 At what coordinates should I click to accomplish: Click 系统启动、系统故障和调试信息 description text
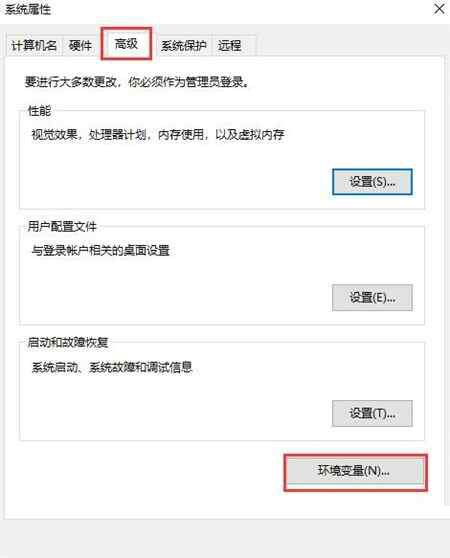(112, 367)
